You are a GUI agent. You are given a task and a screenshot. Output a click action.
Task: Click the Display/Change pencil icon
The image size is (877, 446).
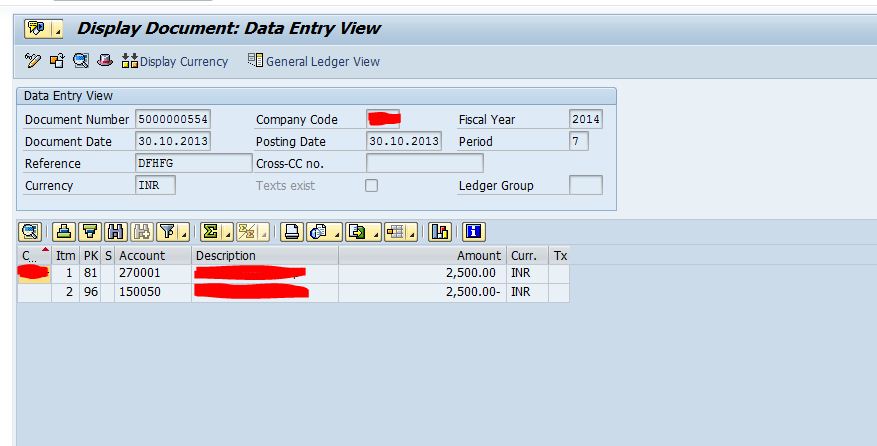[x=33, y=62]
